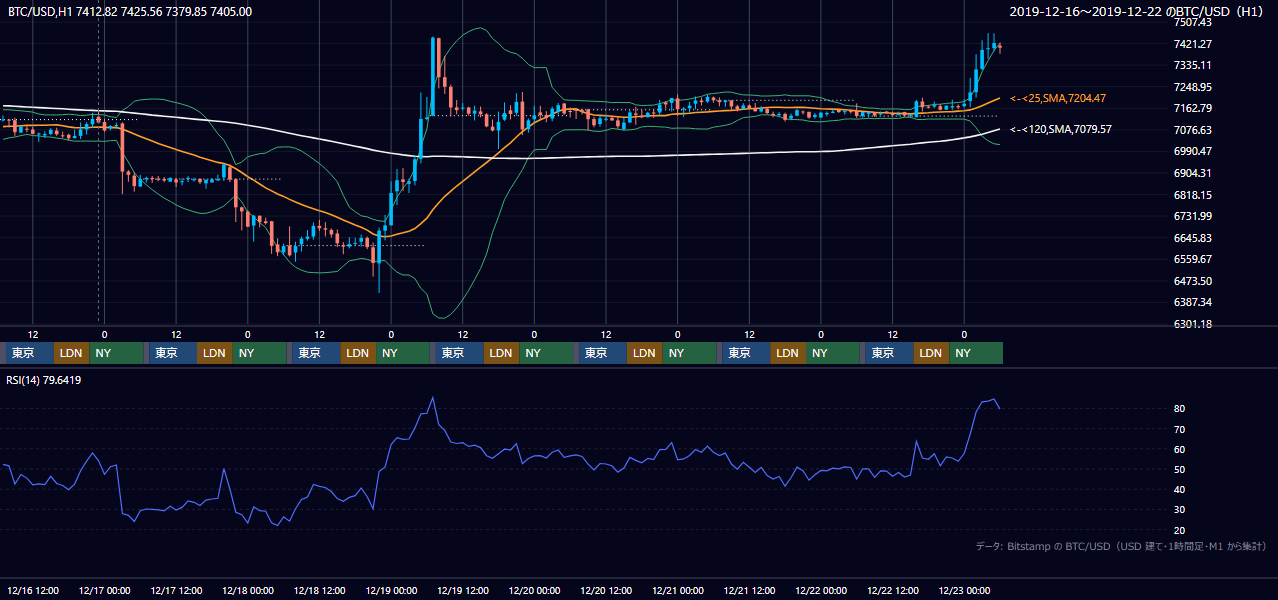This screenshot has height=600, width=1278.
Task: Click the 12/20 12:00 date label
Action: tap(606, 590)
